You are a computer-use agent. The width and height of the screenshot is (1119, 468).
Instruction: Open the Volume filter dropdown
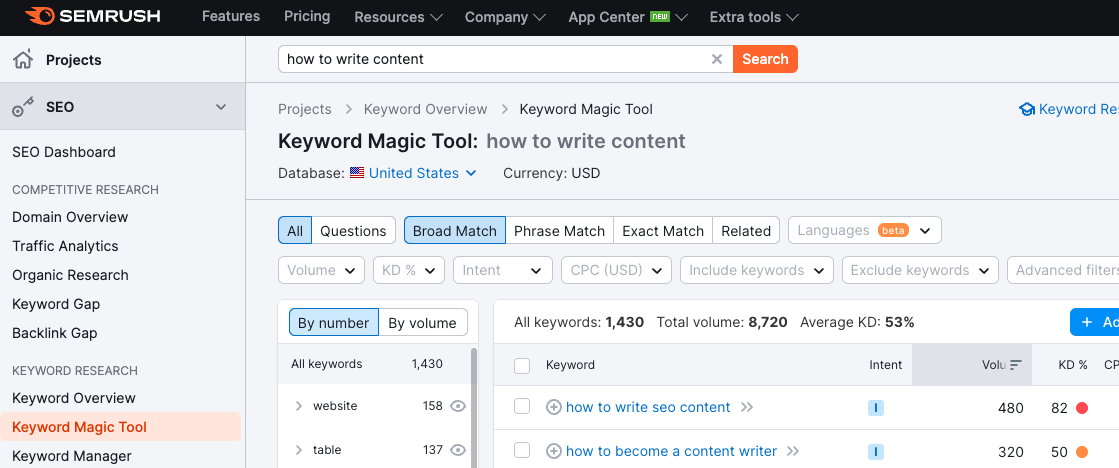pos(322,270)
